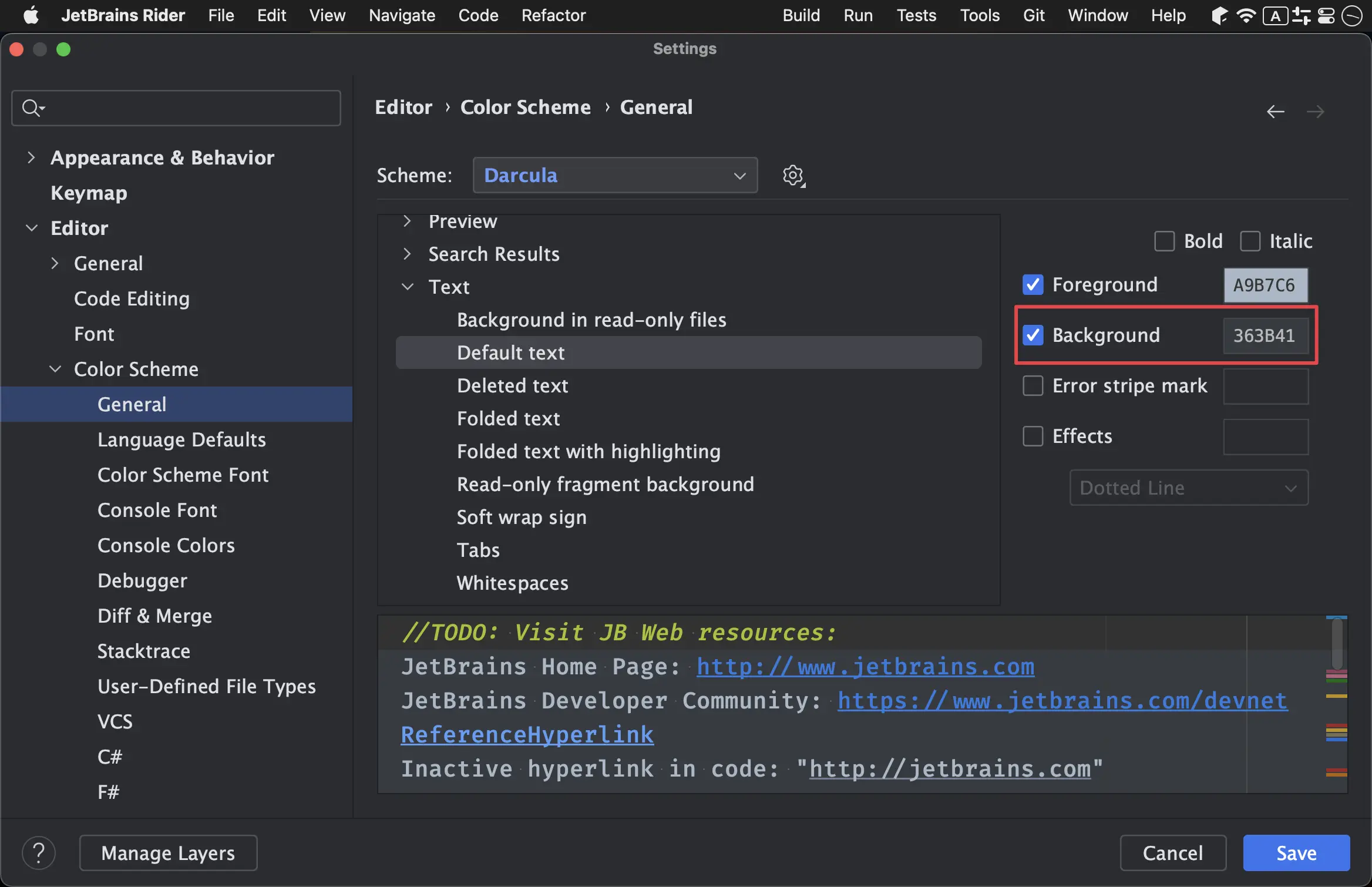Screen dimensions: 1372x887
Task: Open the help question mark button
Action: click(39, 852)
